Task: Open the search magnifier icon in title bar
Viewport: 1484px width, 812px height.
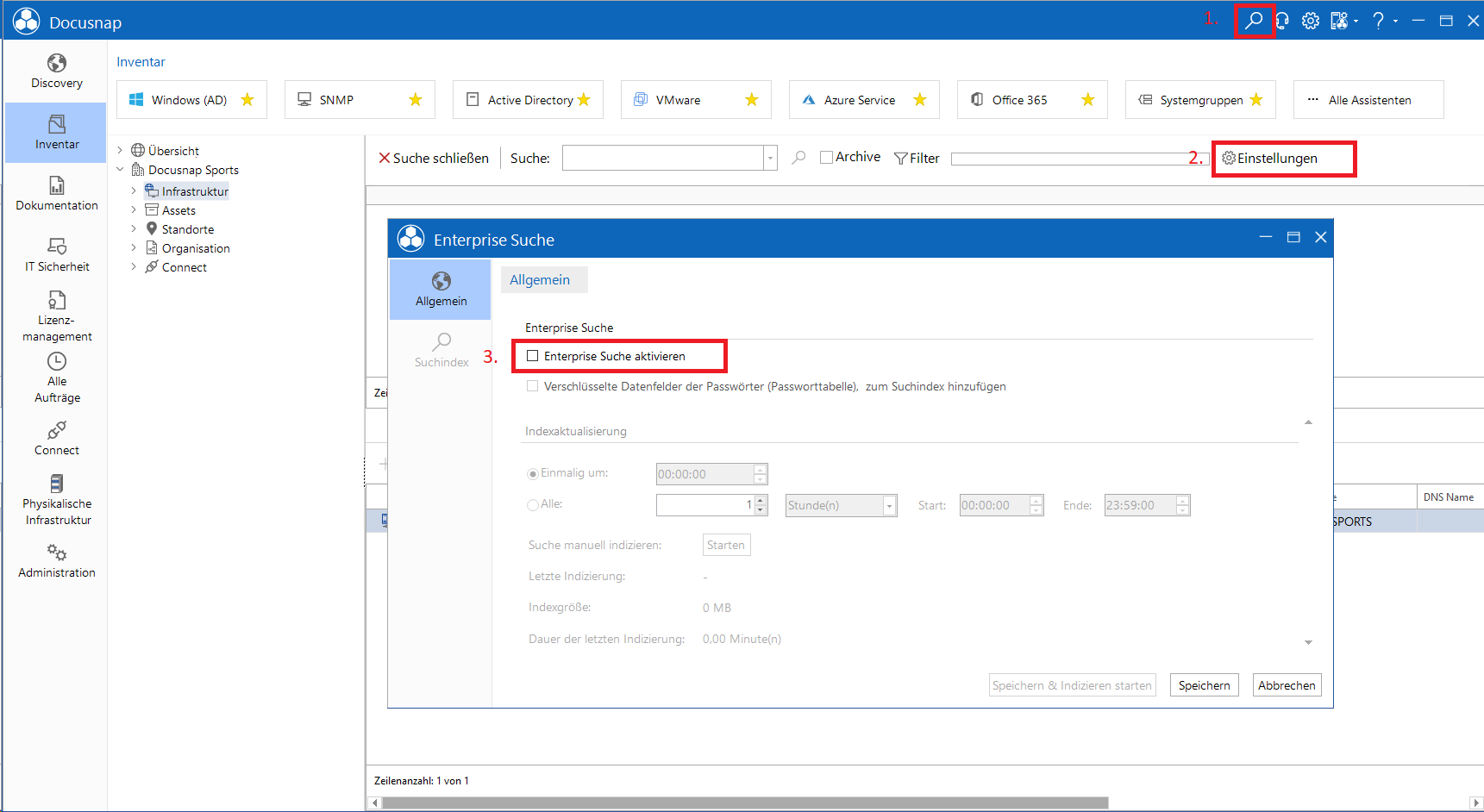Action: point(1254,21)
